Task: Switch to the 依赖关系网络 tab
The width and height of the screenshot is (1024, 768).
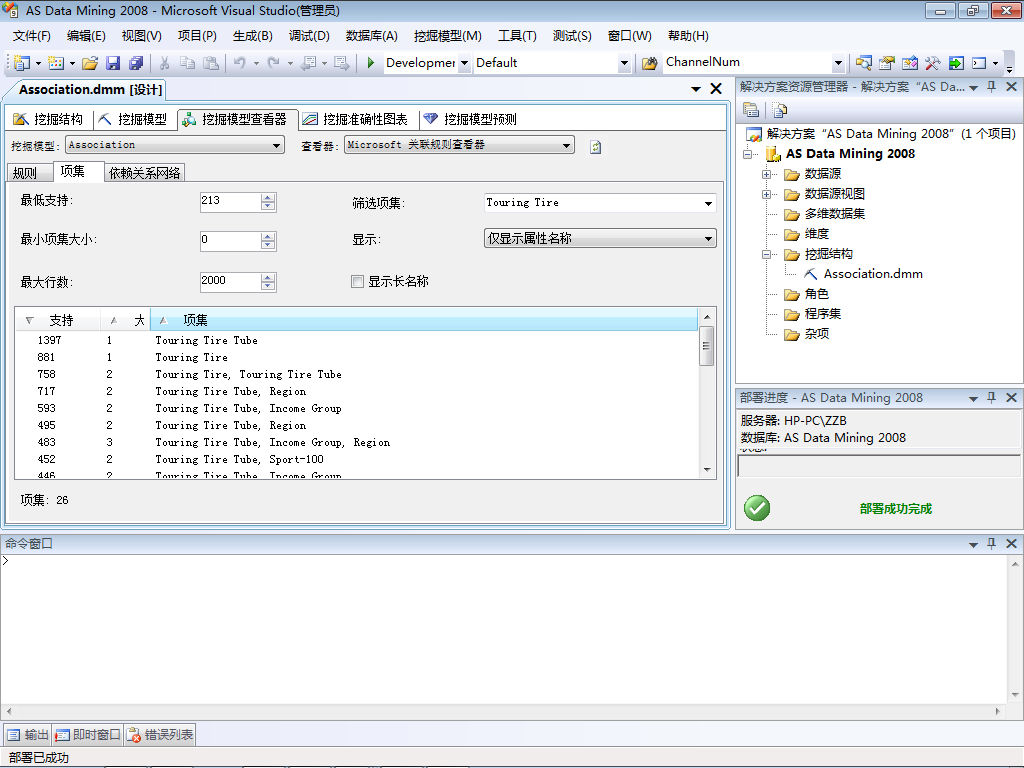Action: click(144, 172)
